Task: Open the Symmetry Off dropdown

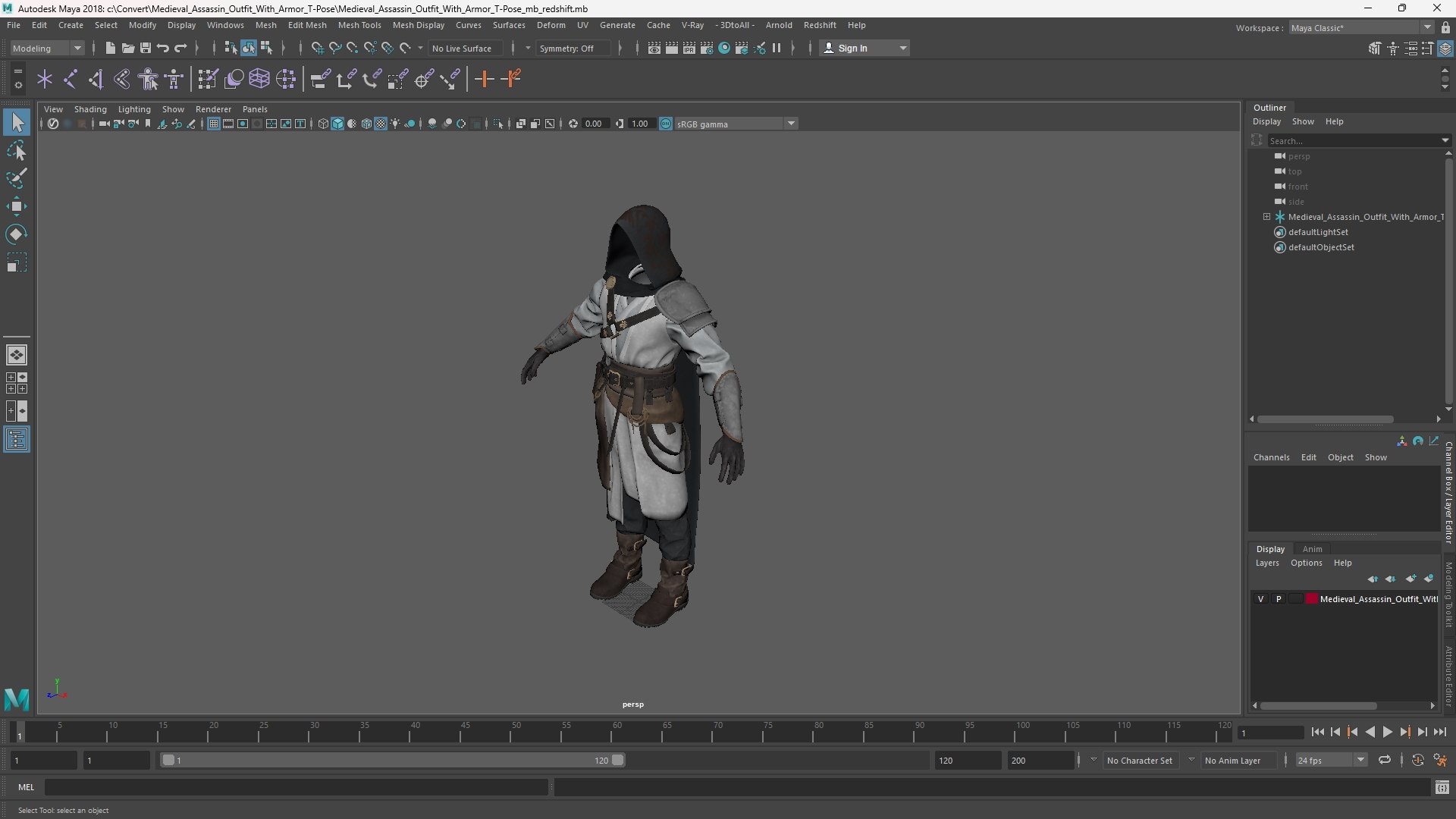Action: (x=574, y=48)
